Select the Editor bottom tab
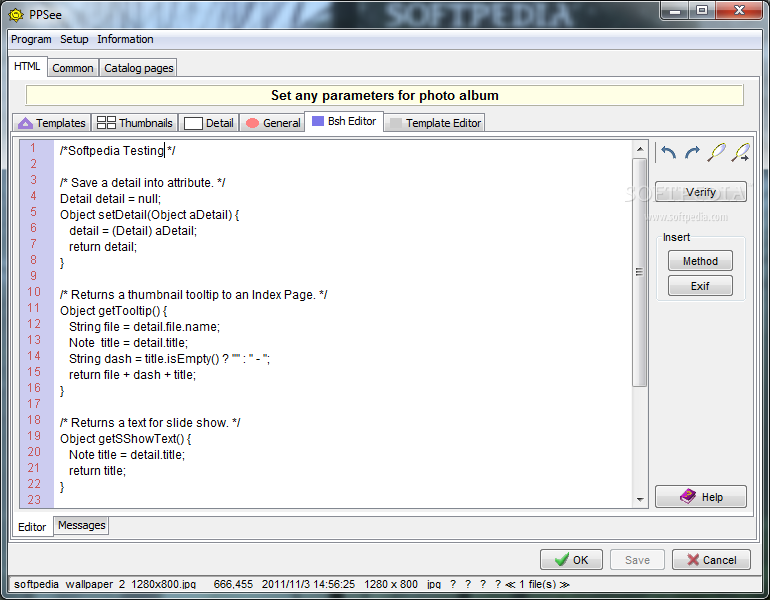This screenshot has height=600, width=770. click(x=32, y=527)
